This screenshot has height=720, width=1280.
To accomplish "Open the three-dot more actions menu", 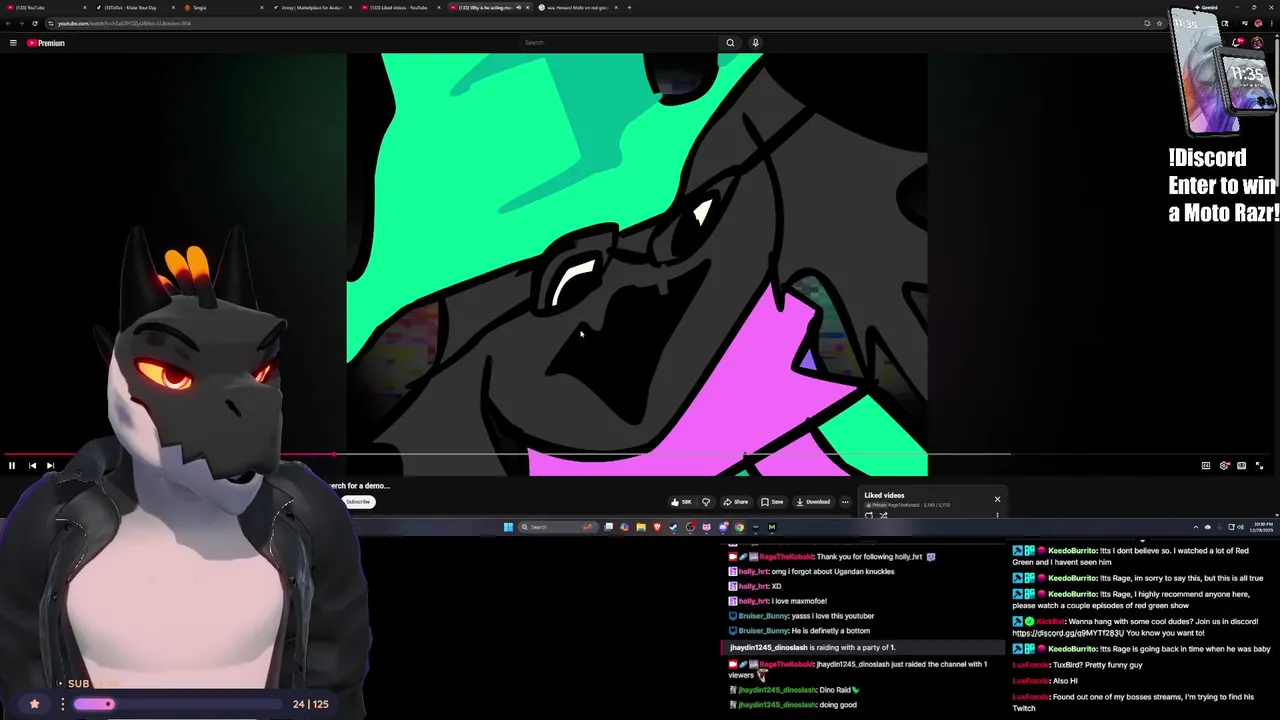I will (845, 502).
